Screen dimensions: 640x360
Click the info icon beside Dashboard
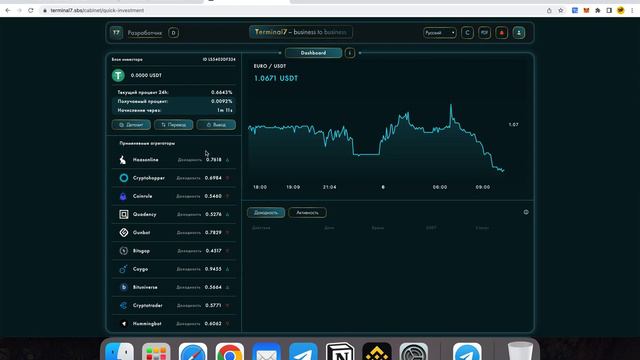[350, 53]
